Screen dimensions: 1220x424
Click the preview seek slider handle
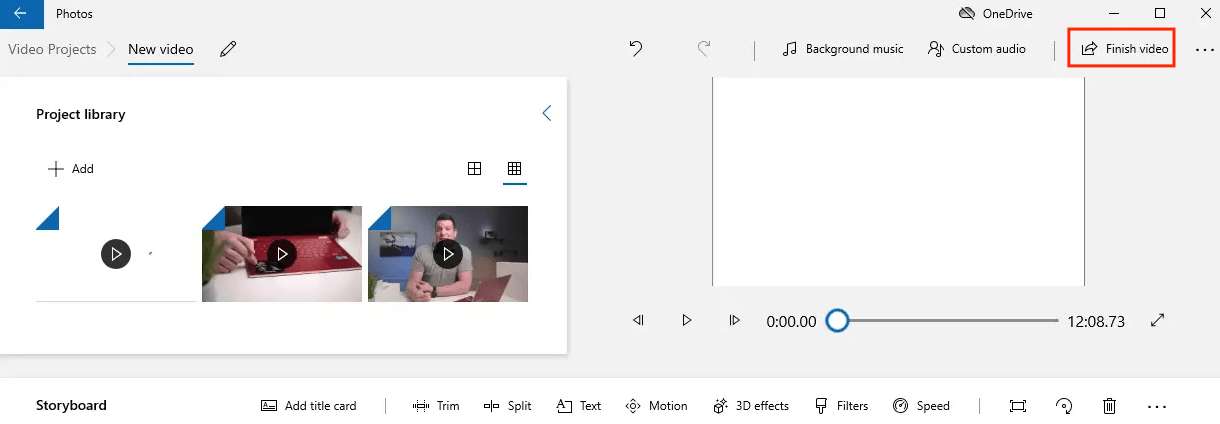tap(838, 321)
